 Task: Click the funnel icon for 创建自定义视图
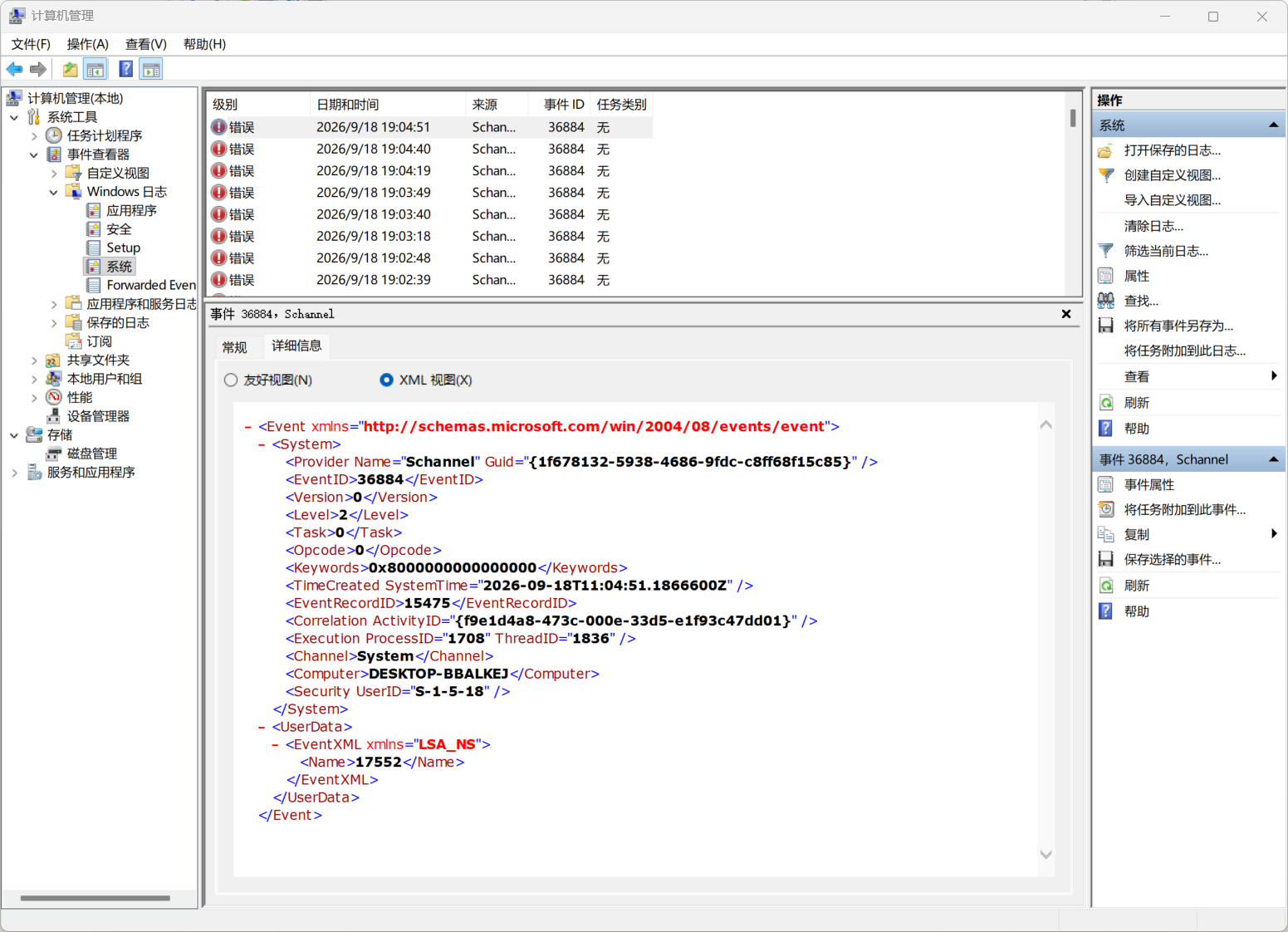tap(1106, 175)
